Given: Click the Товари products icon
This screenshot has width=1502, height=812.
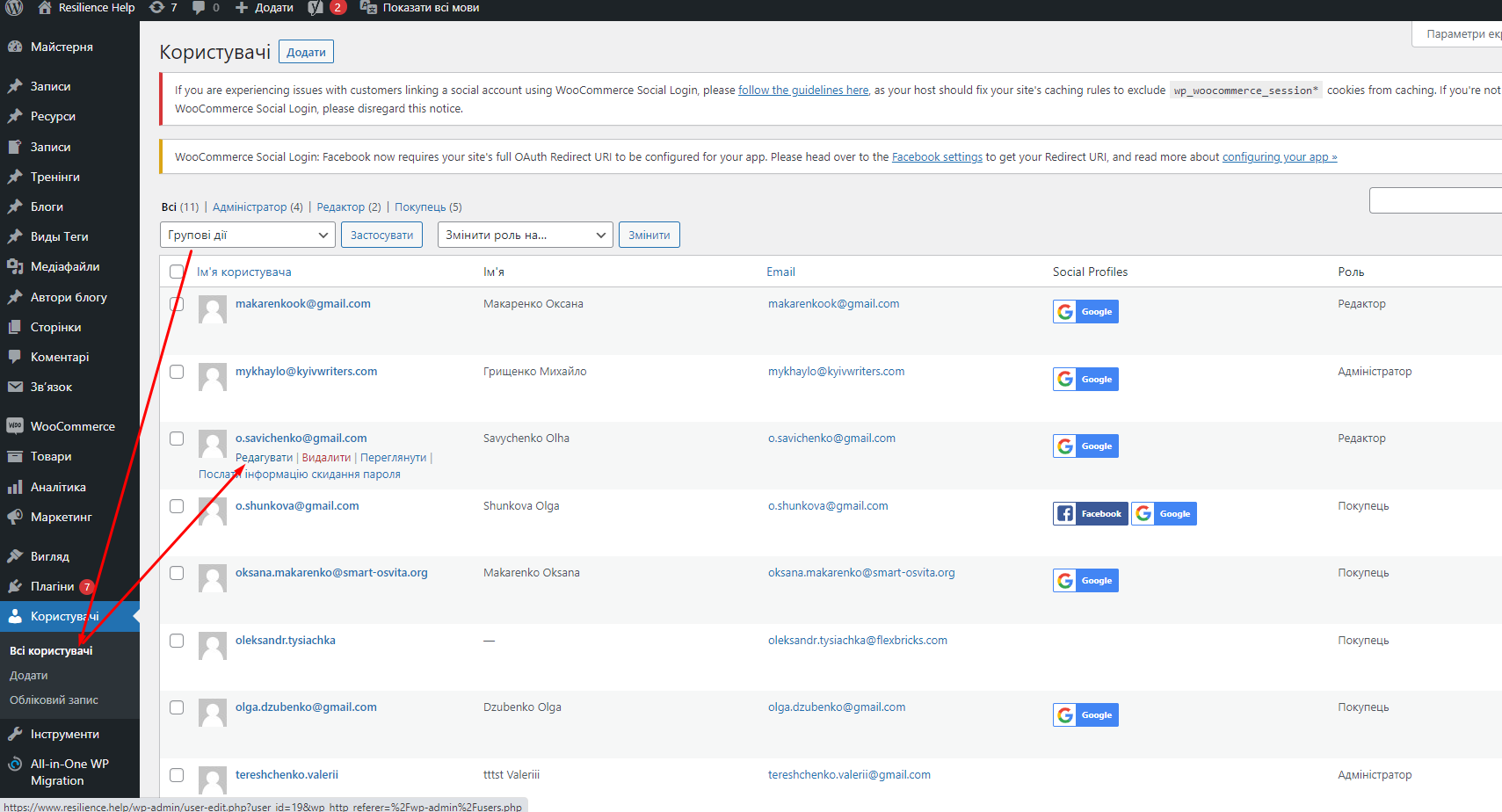Looking at the screenshot, I should tap(15, 456).
